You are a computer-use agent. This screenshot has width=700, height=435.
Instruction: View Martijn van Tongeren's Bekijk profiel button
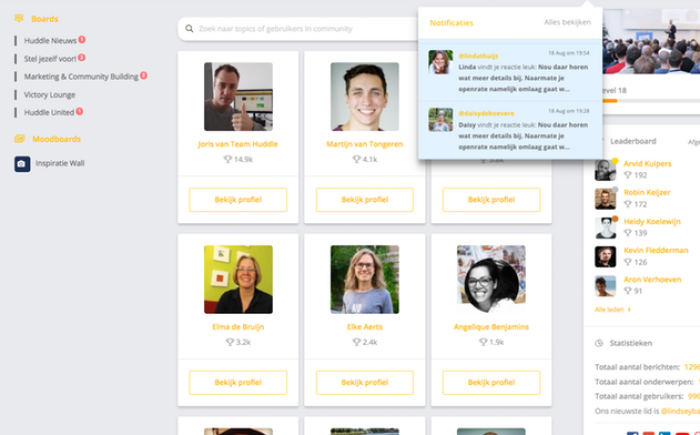pyautogui.click(x=365, y=200)
